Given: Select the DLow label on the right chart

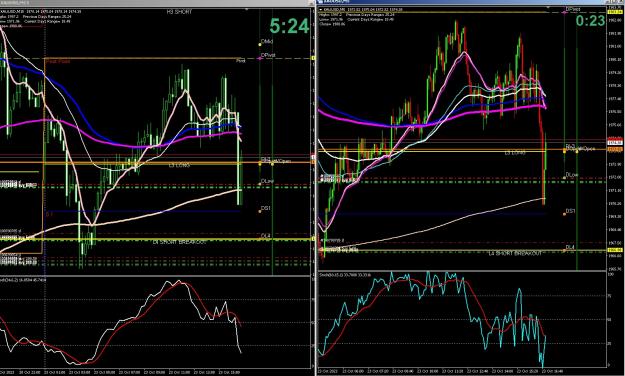Looking at the screenshot, I should (572, 175).
